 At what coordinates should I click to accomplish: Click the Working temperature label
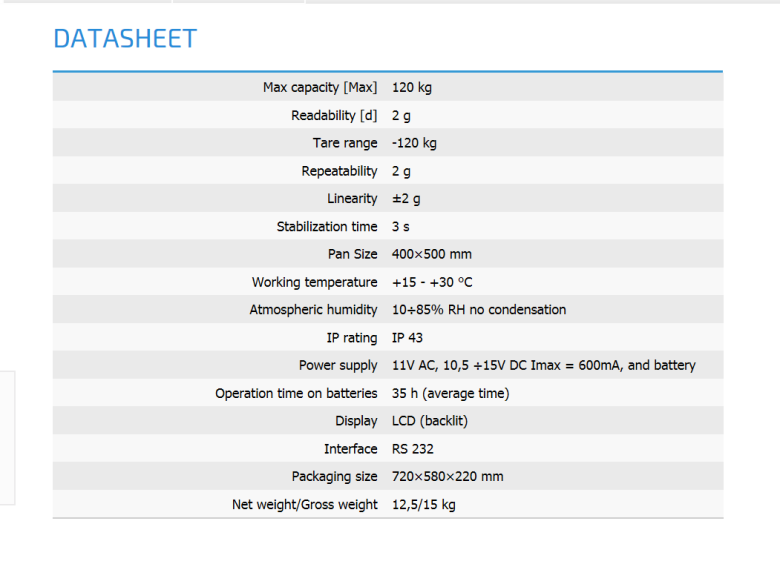pyautogui.click(x=314, y=282)
